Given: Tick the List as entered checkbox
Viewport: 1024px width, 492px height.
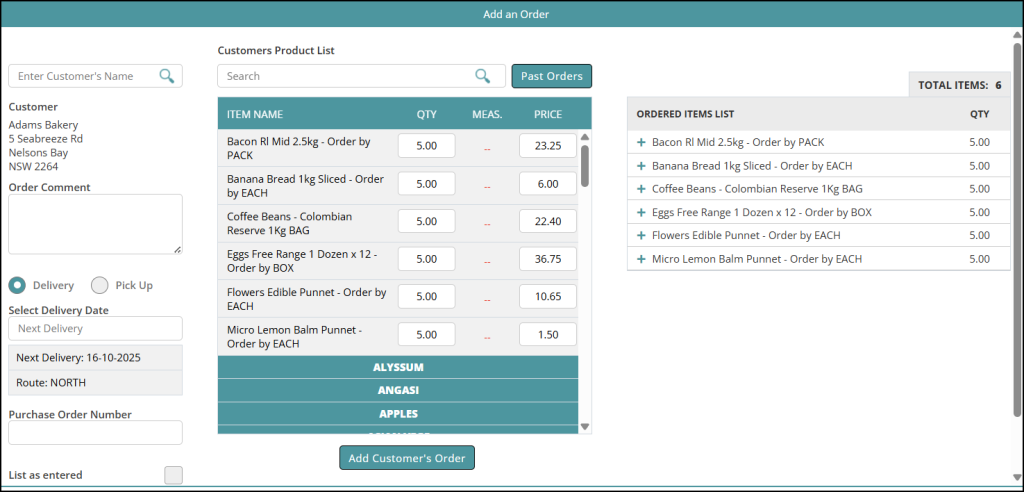Looking at the screenshot, I should pyautogui.click(x=173, y=475).
